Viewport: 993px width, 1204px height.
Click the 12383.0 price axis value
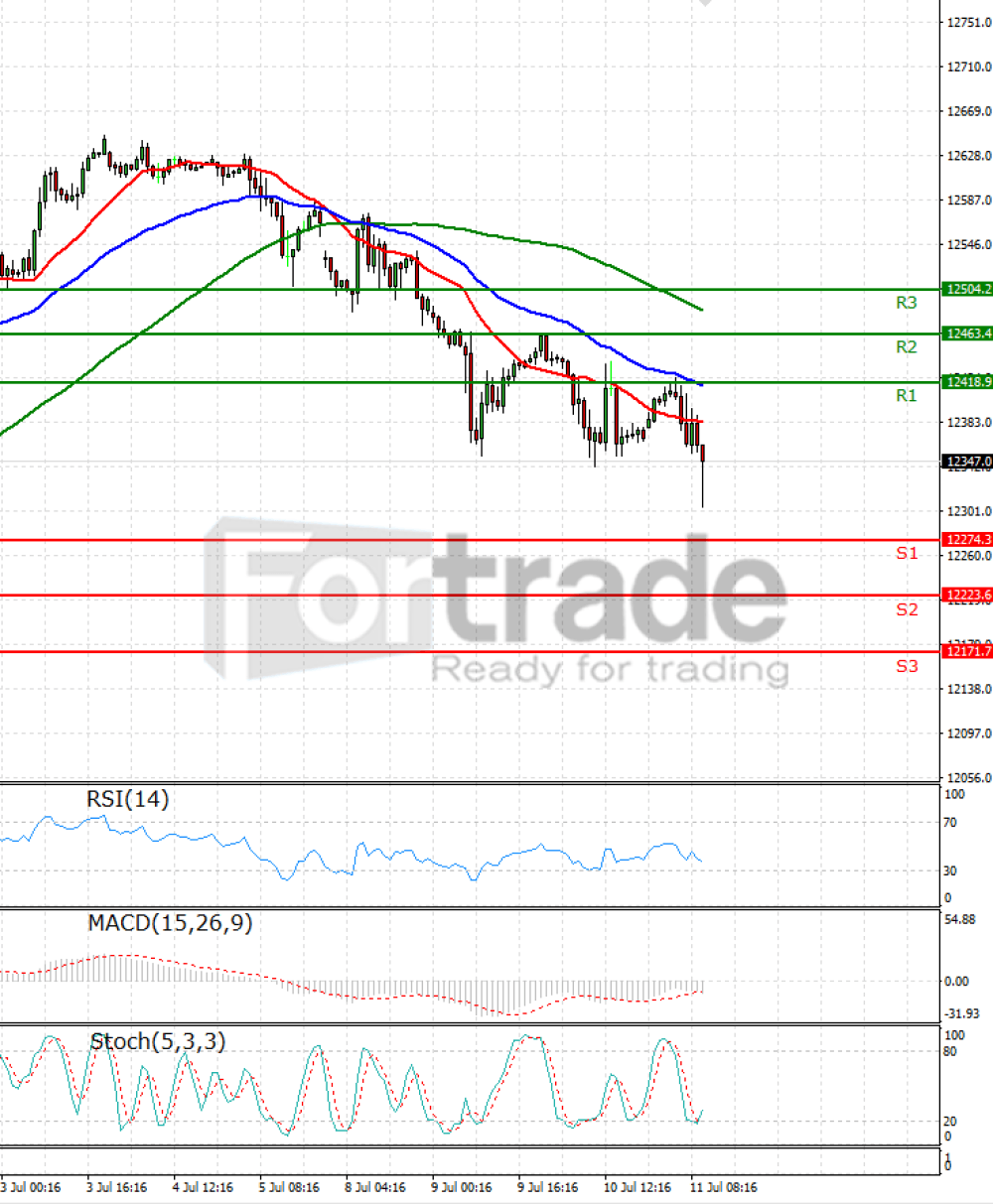(x=969, y=422)
